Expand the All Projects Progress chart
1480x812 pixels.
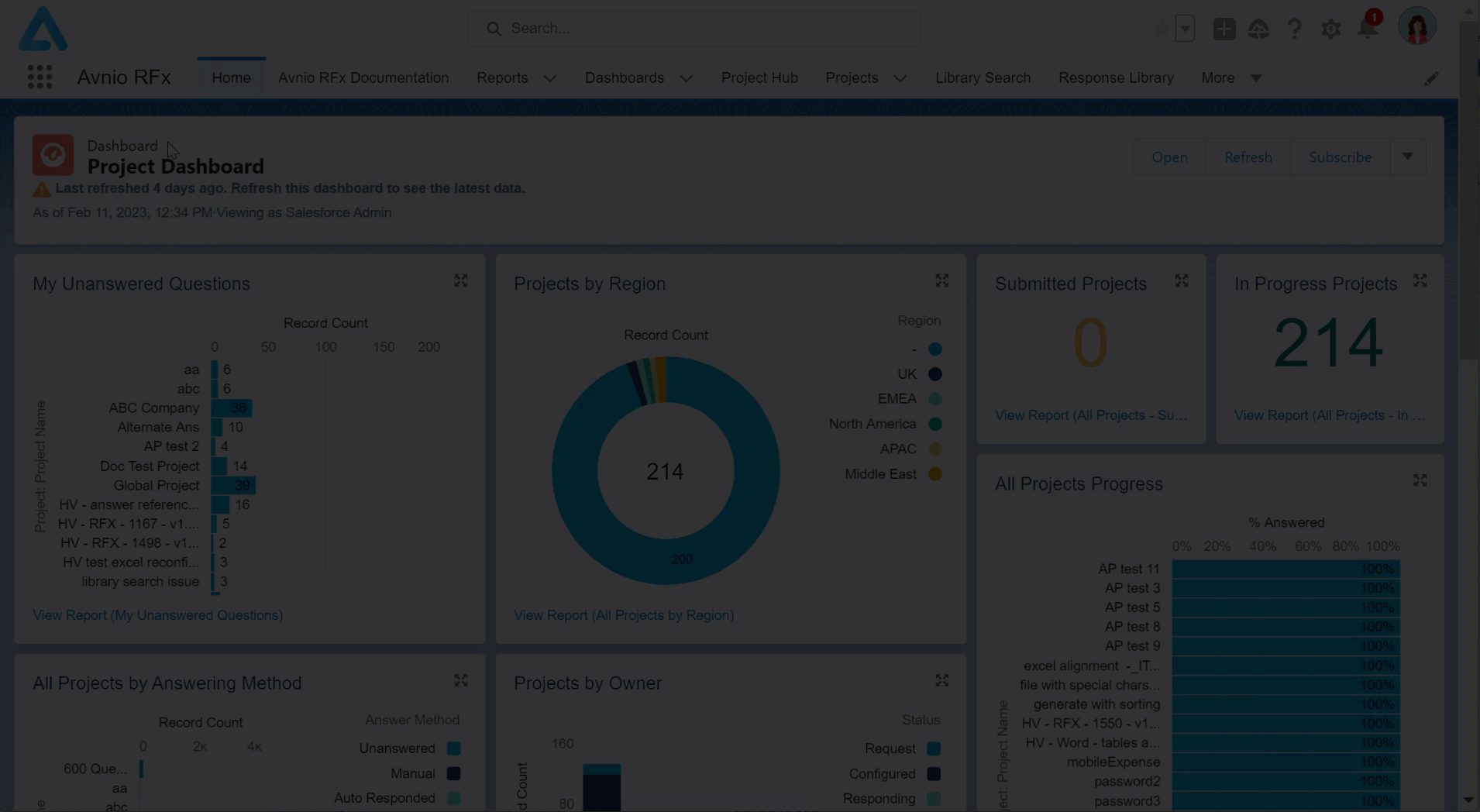[x=1420, y=481]
